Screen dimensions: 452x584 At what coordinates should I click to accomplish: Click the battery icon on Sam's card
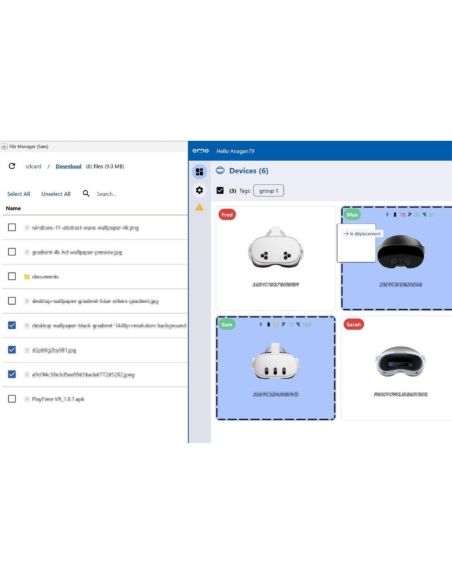(x=268, y=324)
